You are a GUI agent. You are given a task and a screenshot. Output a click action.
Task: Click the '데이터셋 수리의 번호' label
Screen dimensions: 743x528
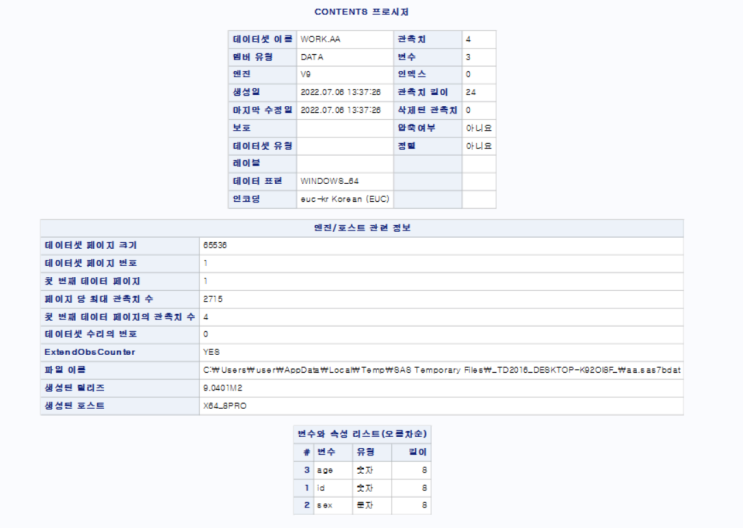pos(91,334)
